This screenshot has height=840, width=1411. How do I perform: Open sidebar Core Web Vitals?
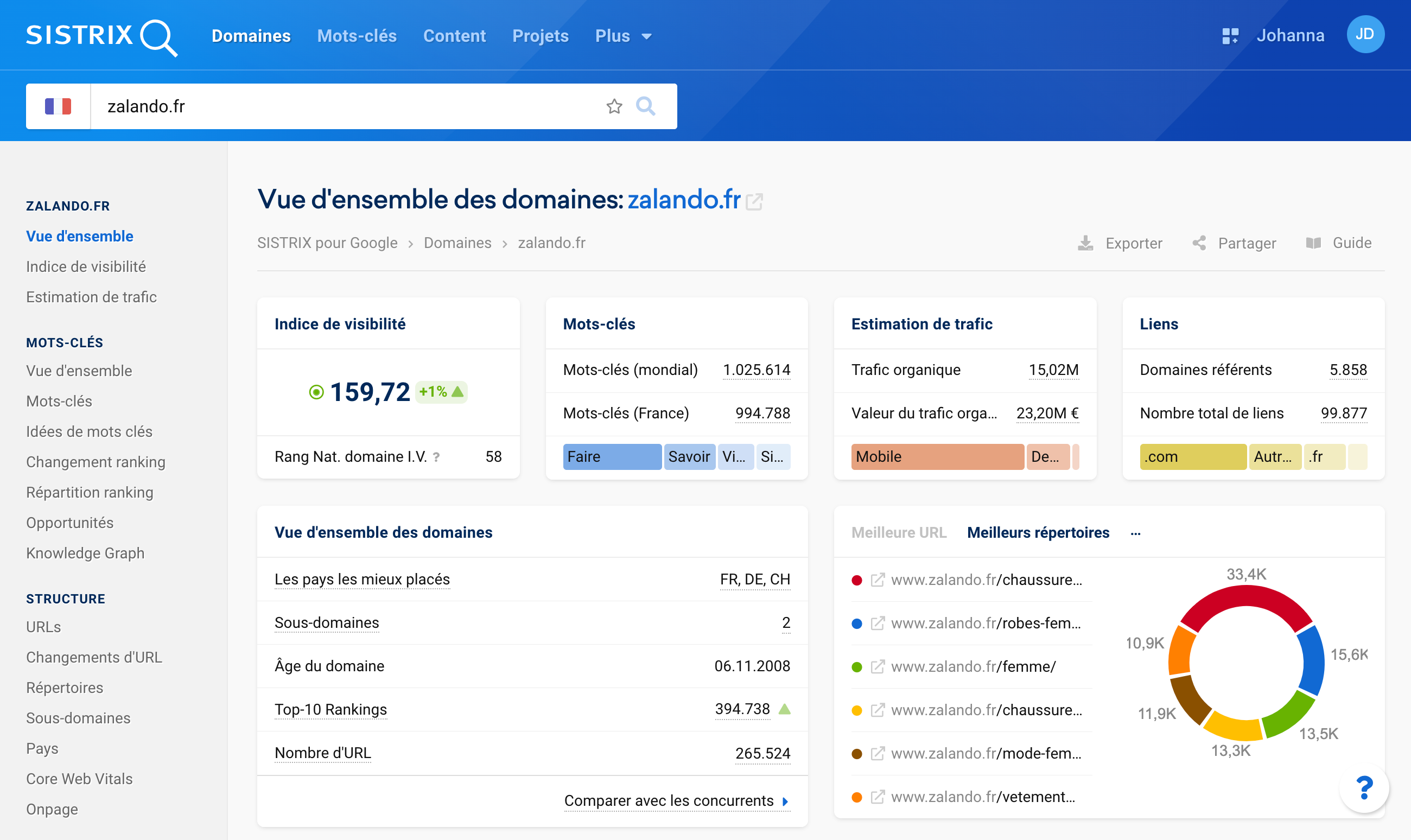79,779
